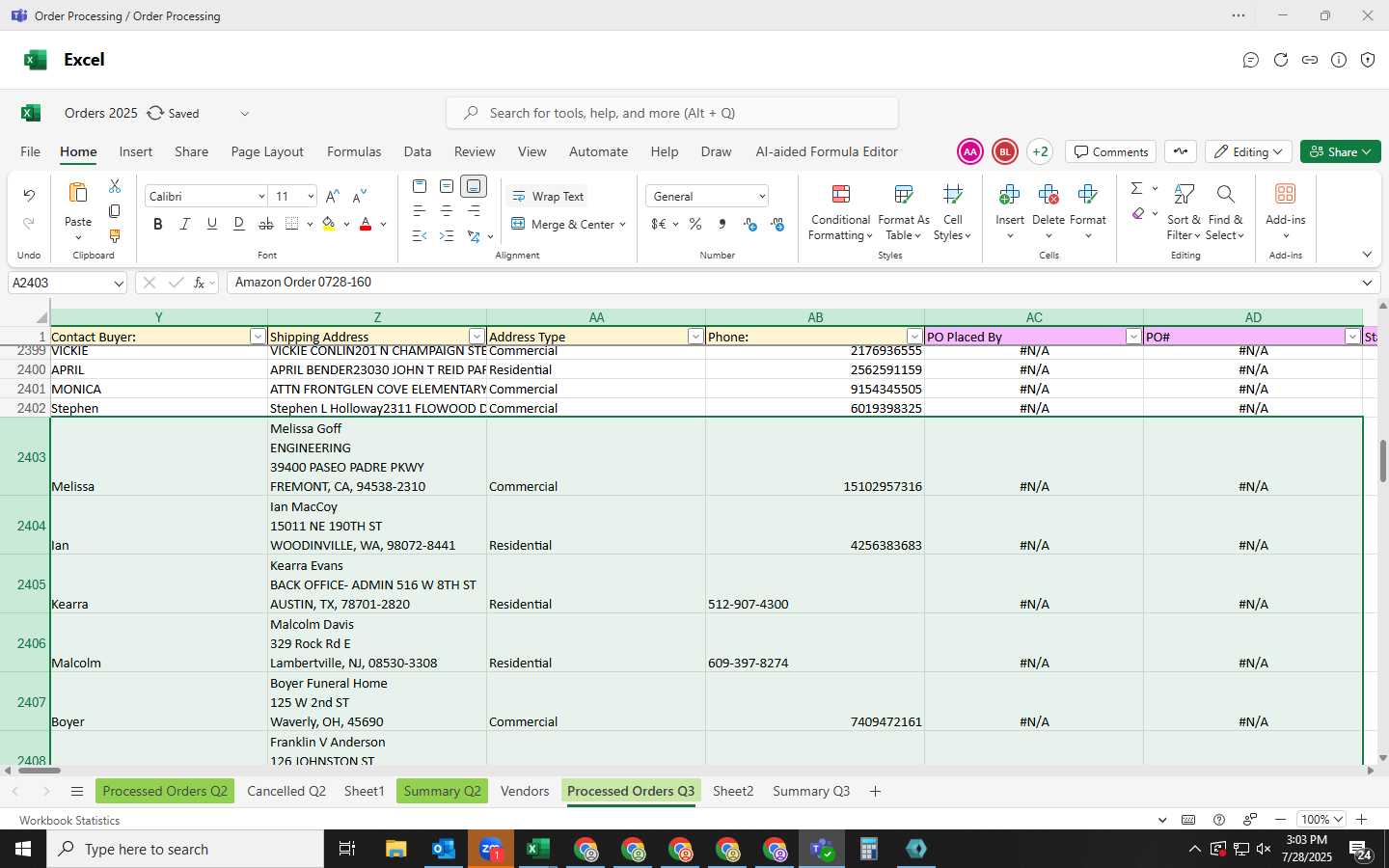Viewport: 1389px width, 868px height.
Task: Click the Borders icon
Action: 292,224
